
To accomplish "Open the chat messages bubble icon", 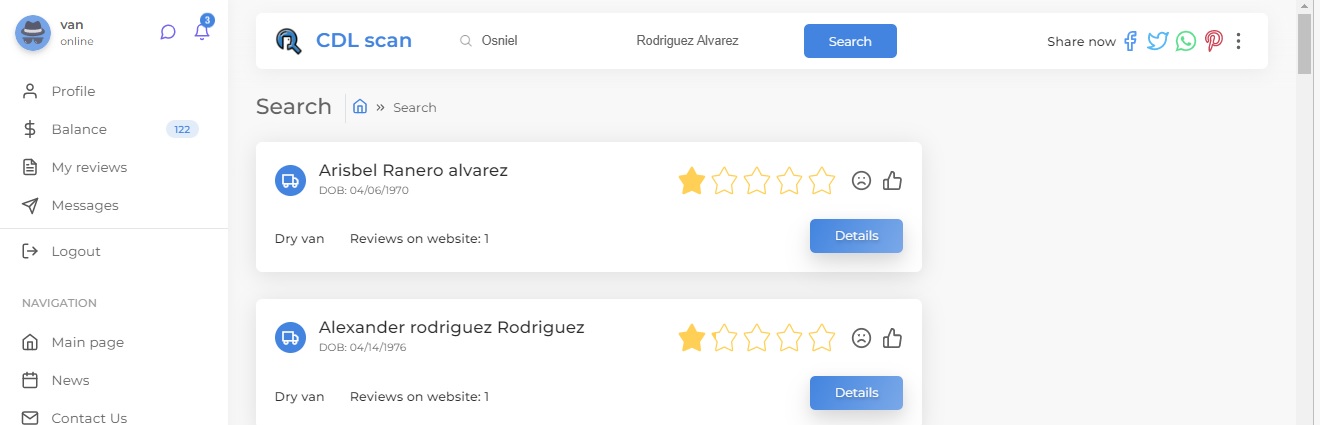I will [x=168, y=32].
